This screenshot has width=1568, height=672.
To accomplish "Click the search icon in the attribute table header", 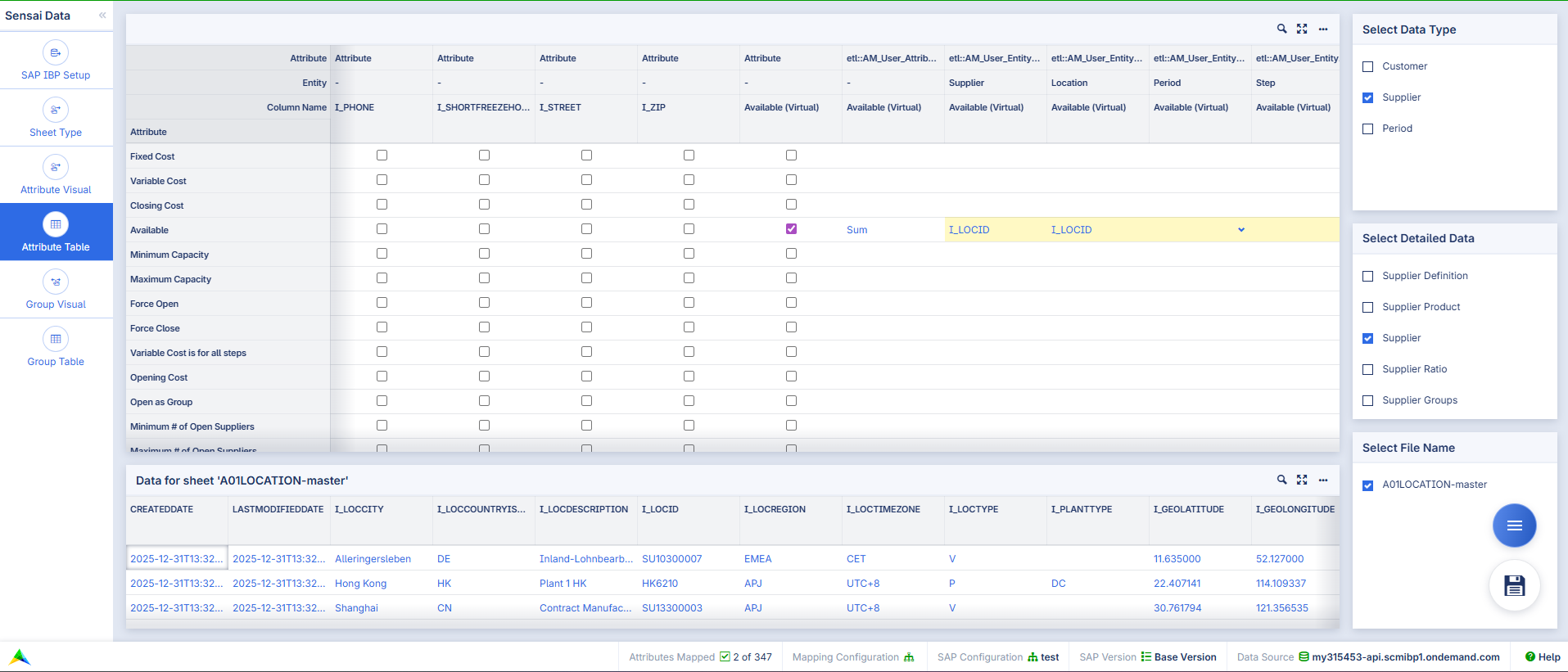I will [1281, 29].
